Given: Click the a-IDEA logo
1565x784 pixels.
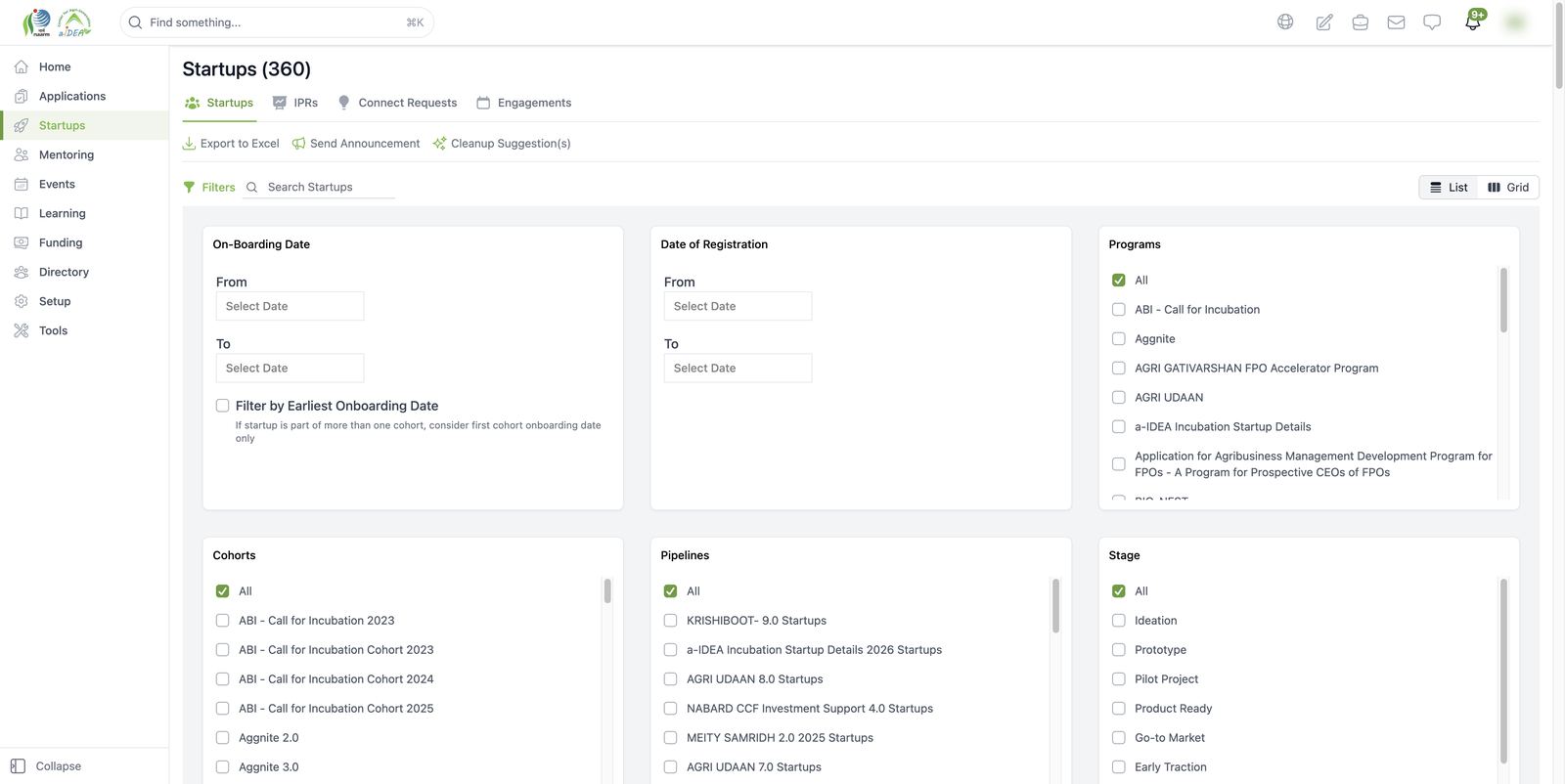Looking at the screenshot, I should (x=74, y=22).
